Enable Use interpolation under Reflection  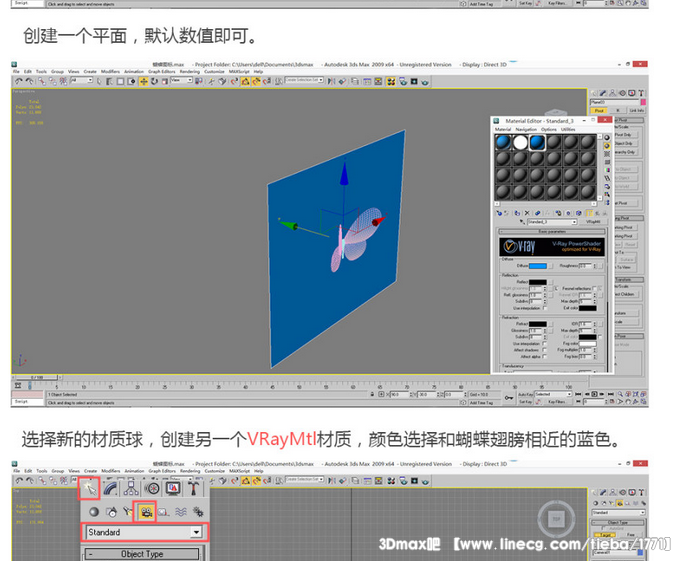(545, 308)
